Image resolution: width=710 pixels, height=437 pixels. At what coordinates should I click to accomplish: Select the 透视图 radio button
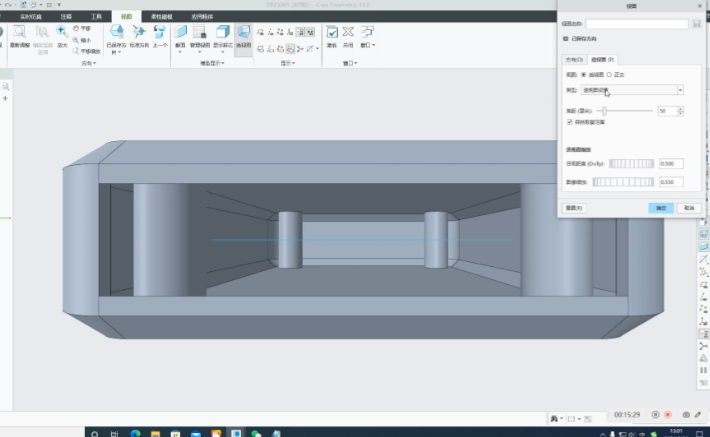pos(585,75)
